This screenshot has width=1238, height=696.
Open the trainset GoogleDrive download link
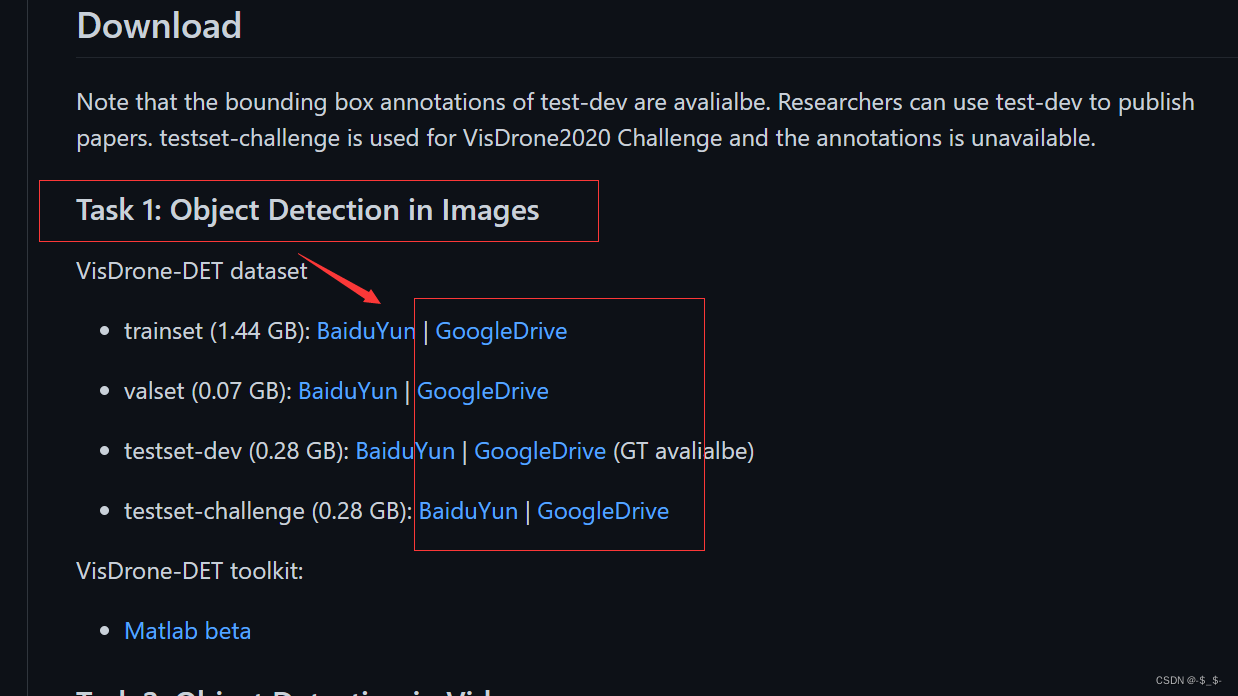coord(501,331)
